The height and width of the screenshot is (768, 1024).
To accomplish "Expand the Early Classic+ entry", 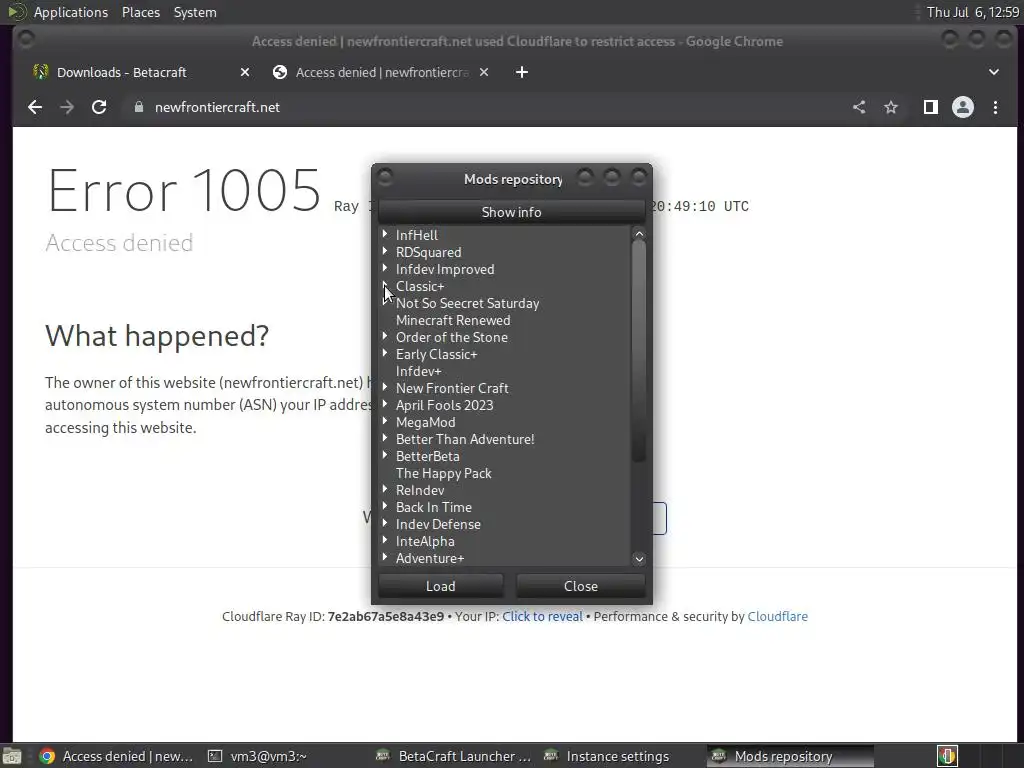I will tap(385, 353).
